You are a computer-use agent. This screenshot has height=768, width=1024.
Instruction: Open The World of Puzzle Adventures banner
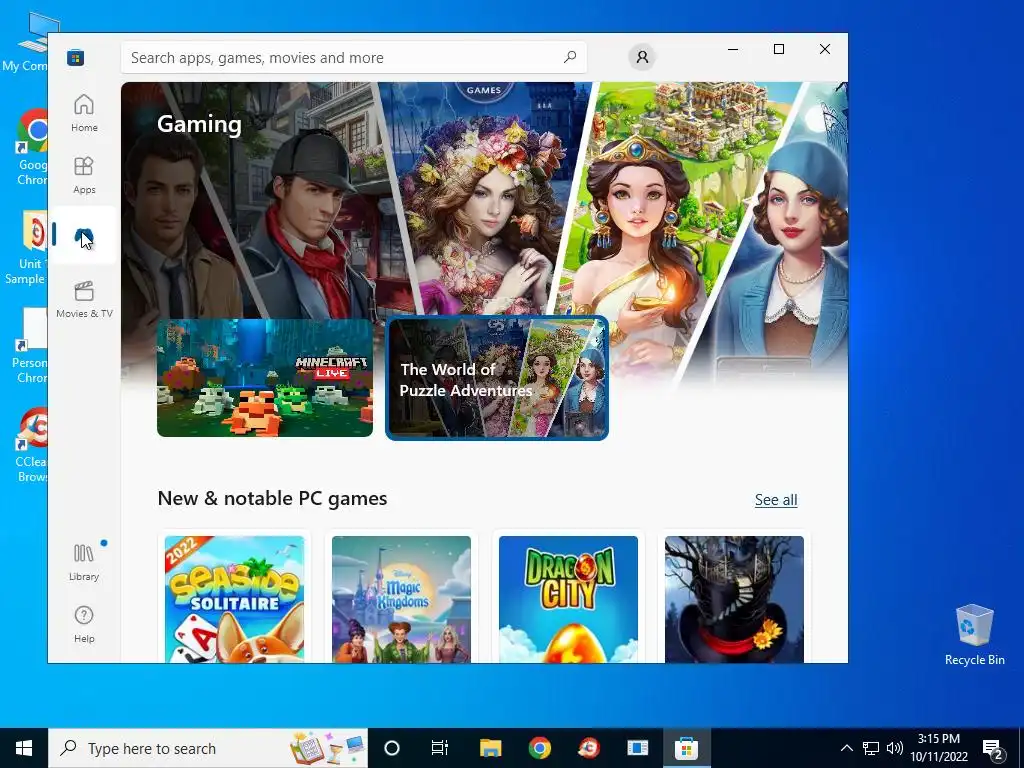point(497,378)
